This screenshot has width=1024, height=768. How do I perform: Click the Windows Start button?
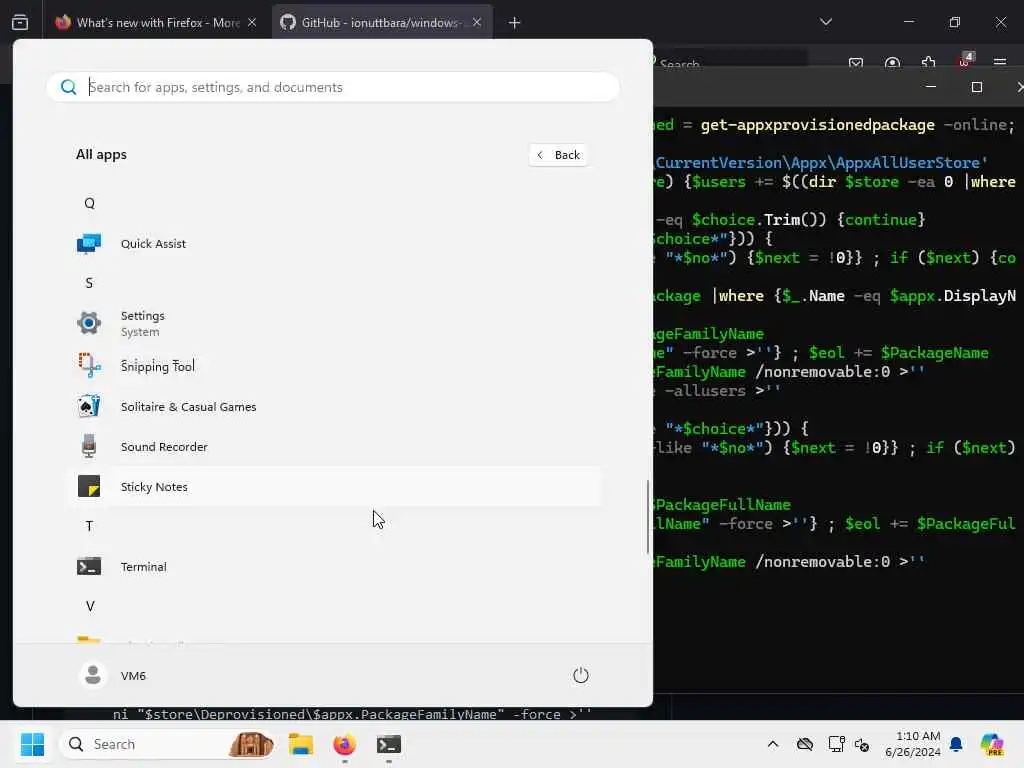[x=32, y=744]
